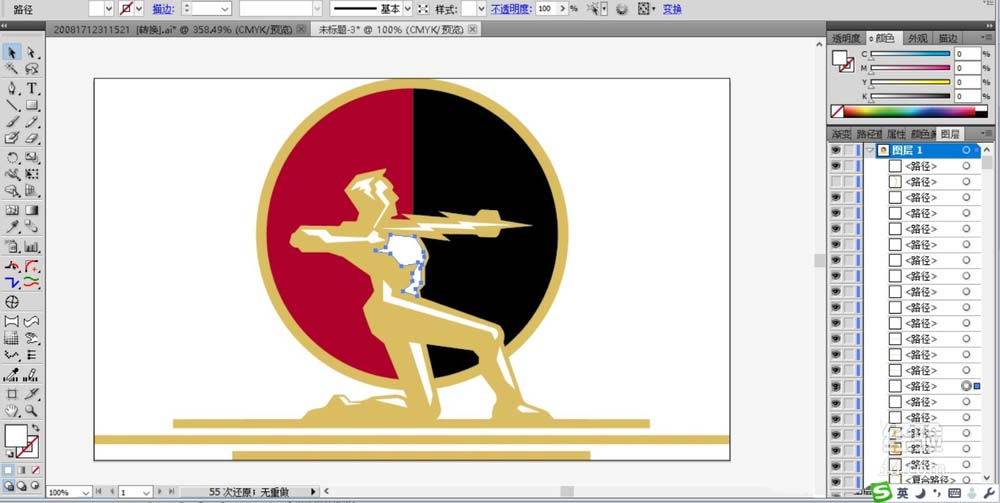Hide 图层 1 using its eye icon
This screenshot has width=1000, height=503.
click(x=835, y=150)
